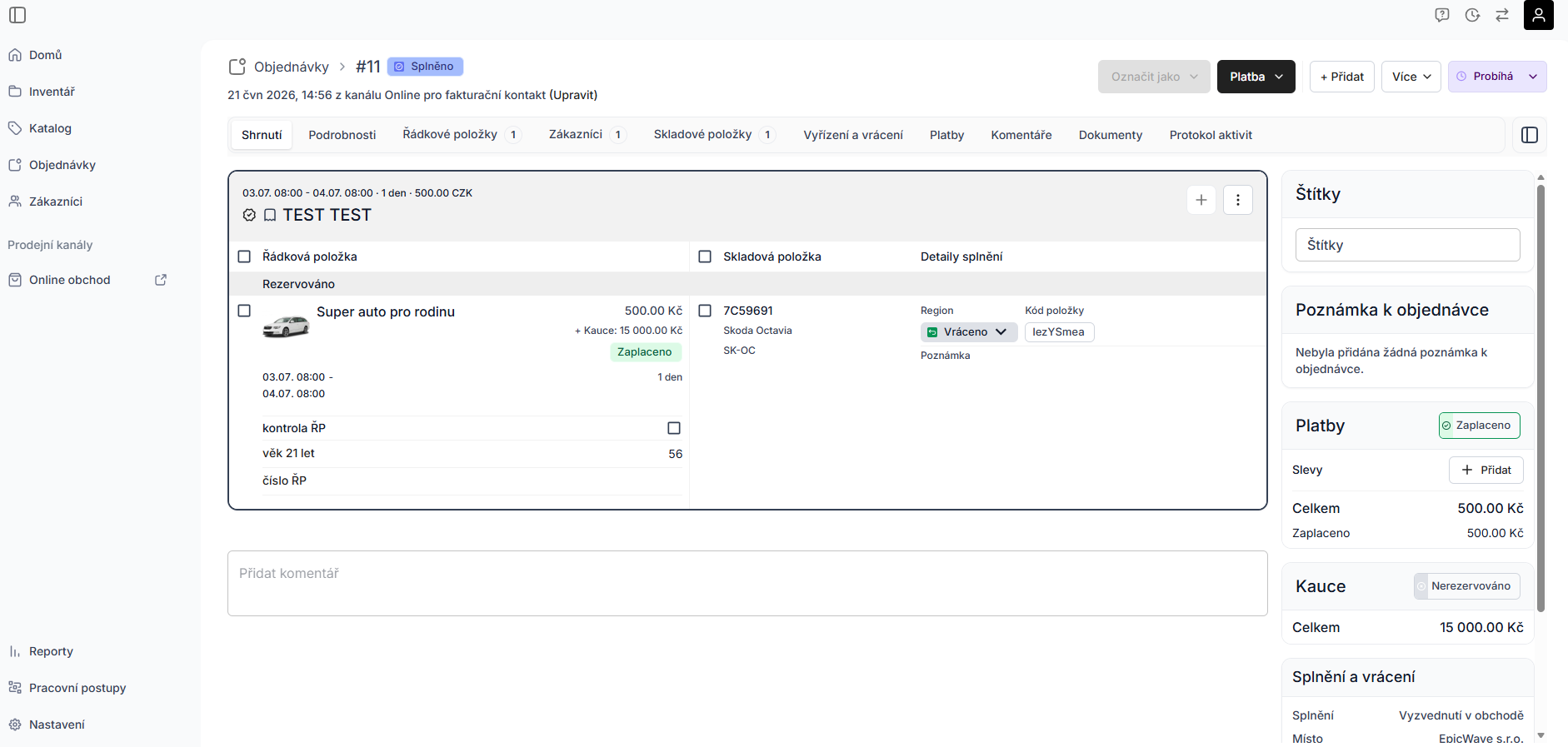
Task: Toggle the right side panel layout icon
Action: [1530, 135]
